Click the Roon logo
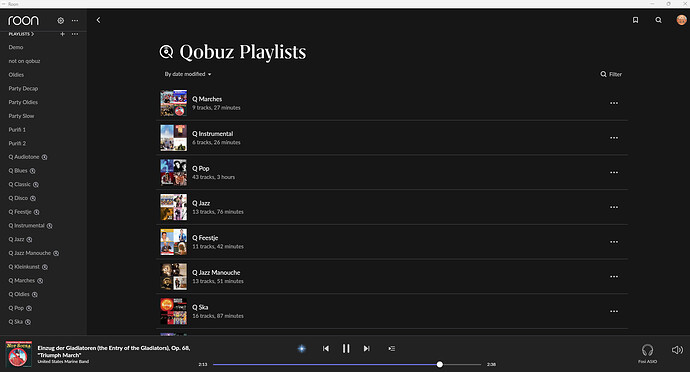 coord(23,21)
